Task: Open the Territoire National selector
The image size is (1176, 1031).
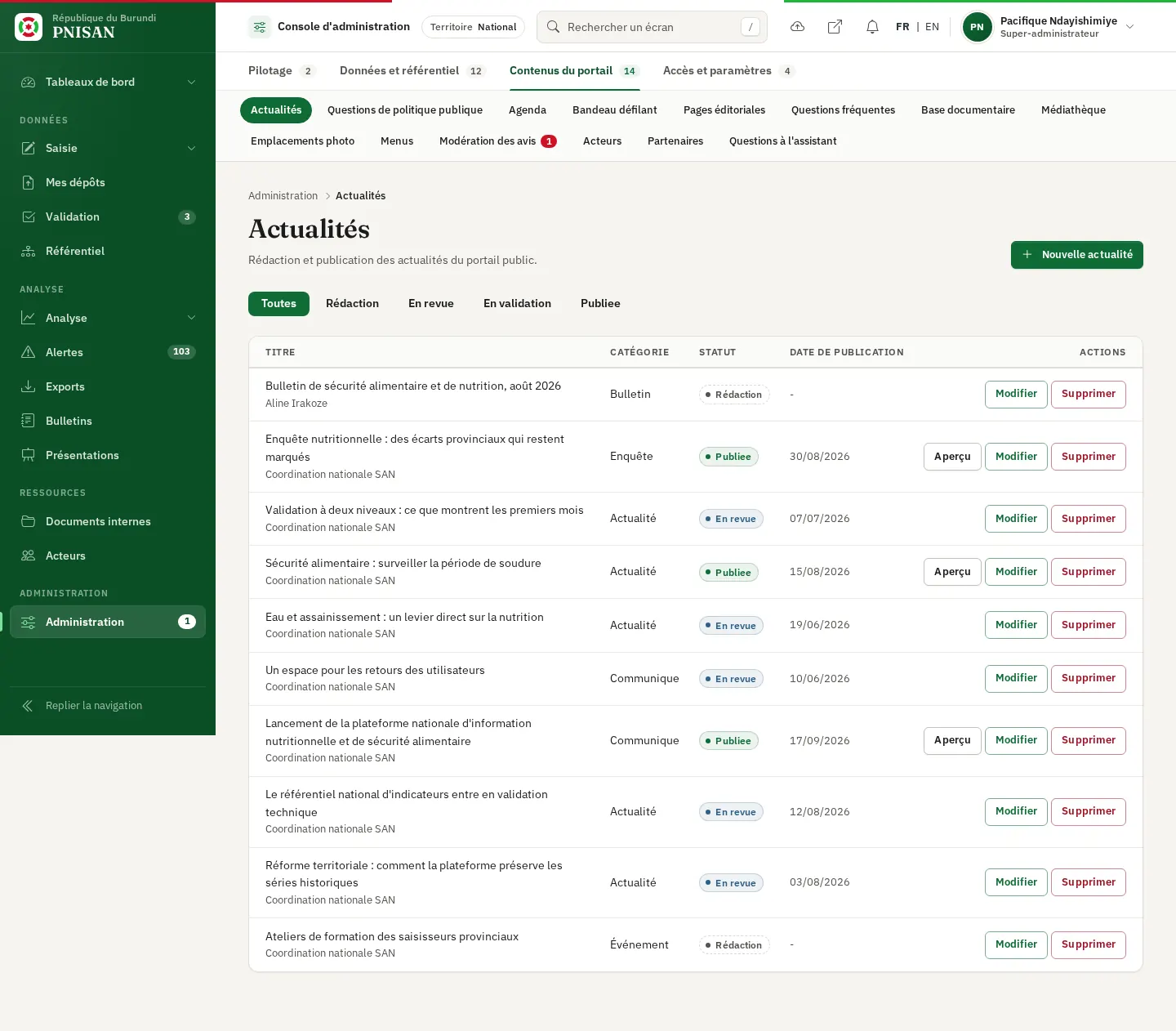Action: (473, 27)
